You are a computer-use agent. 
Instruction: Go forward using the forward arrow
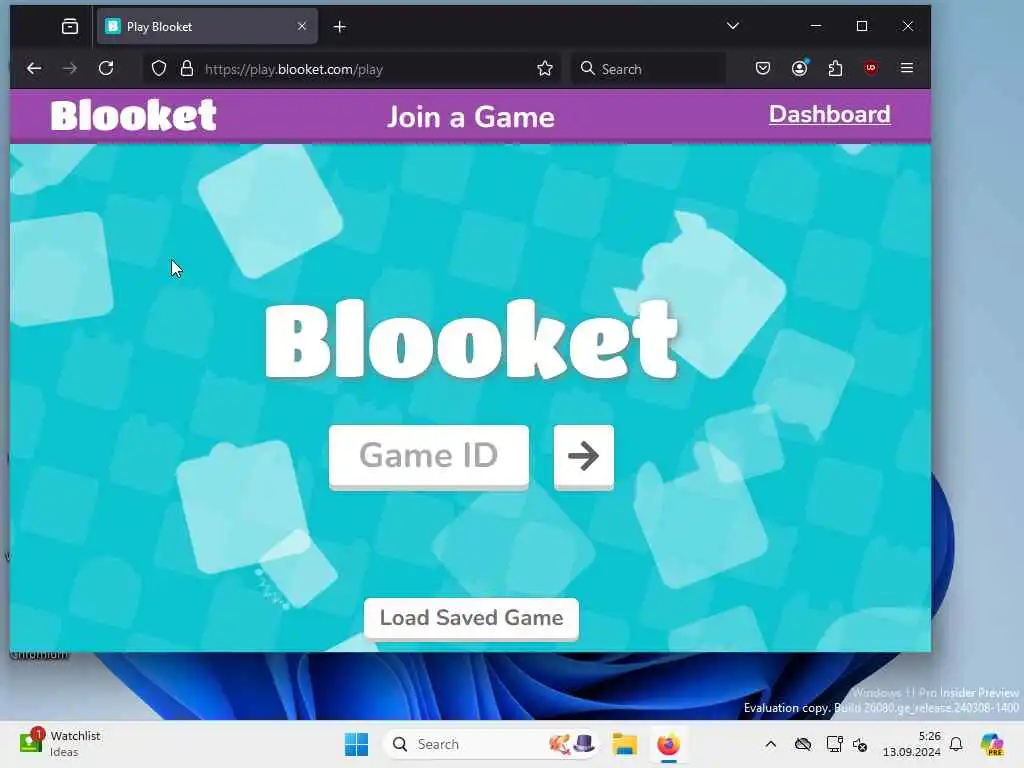pos(70,69)
